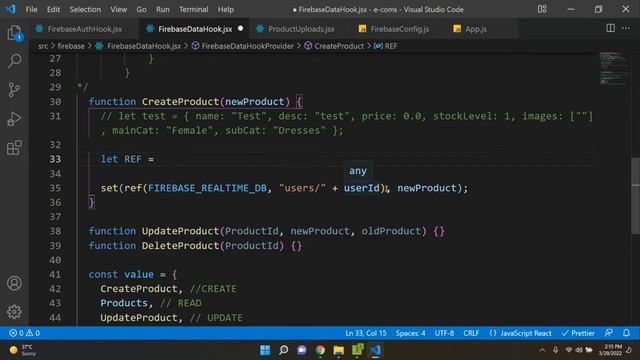640x360 pixels.
Task: Open the Terminal menu
Action: [x=193, y=9]
